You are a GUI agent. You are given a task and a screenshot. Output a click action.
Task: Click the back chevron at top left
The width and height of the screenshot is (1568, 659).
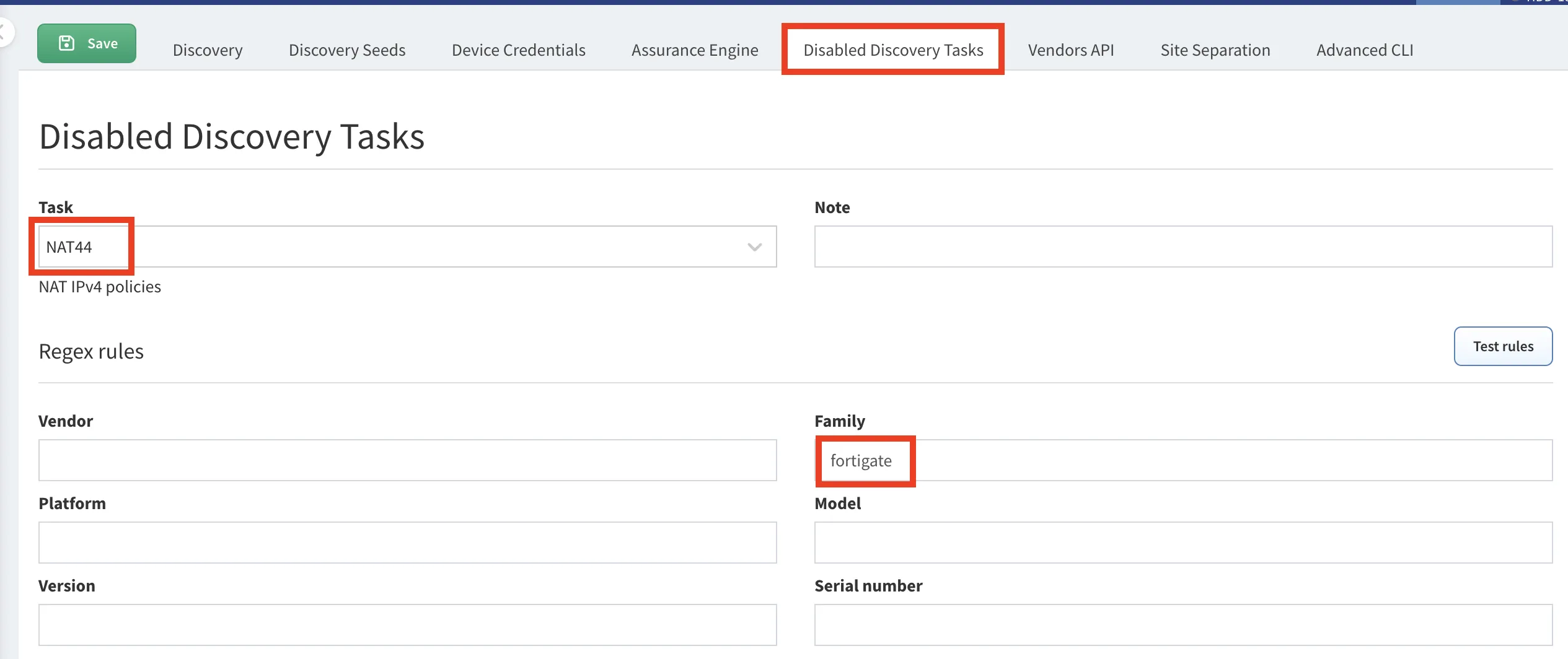4,32
